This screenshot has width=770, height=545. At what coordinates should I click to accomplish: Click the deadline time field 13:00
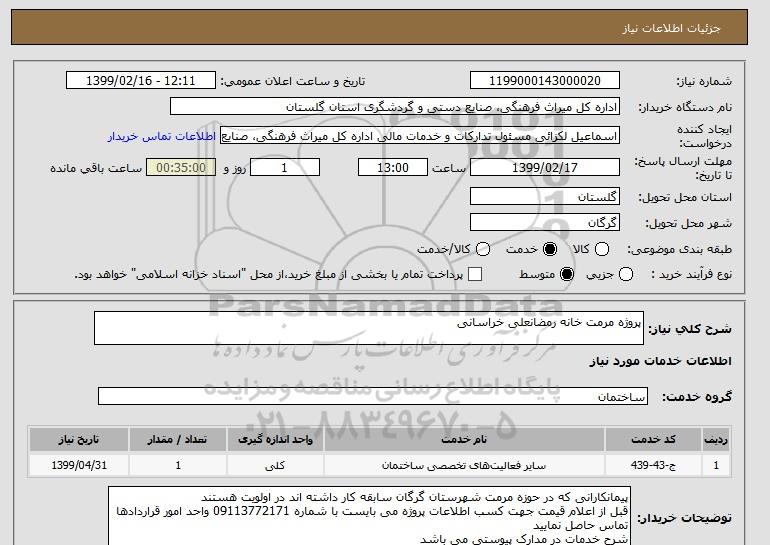click(x=393, y=167)
